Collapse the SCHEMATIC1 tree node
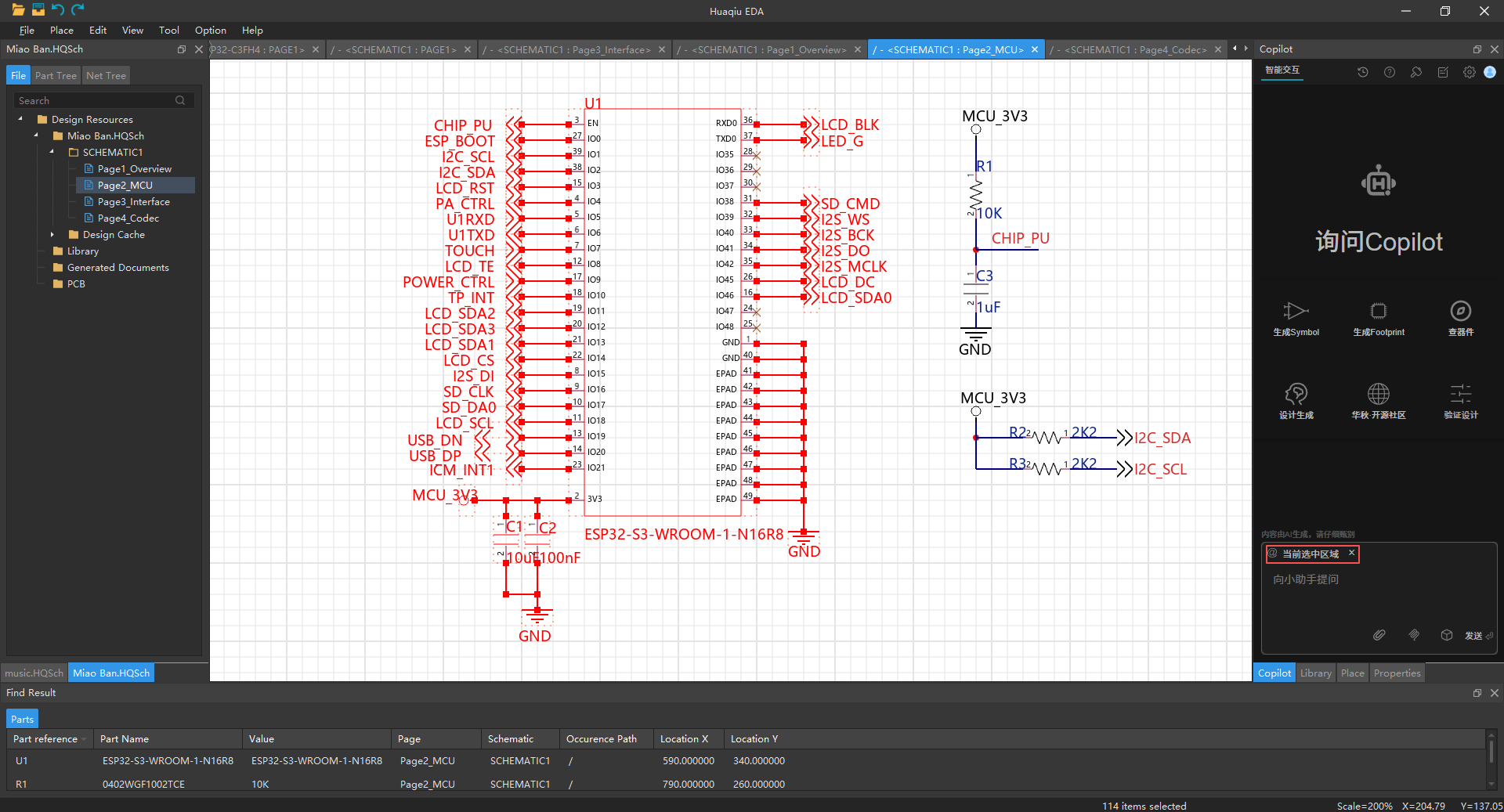The width and height of the screenshot is (1504, 812). tap(52, 152)
